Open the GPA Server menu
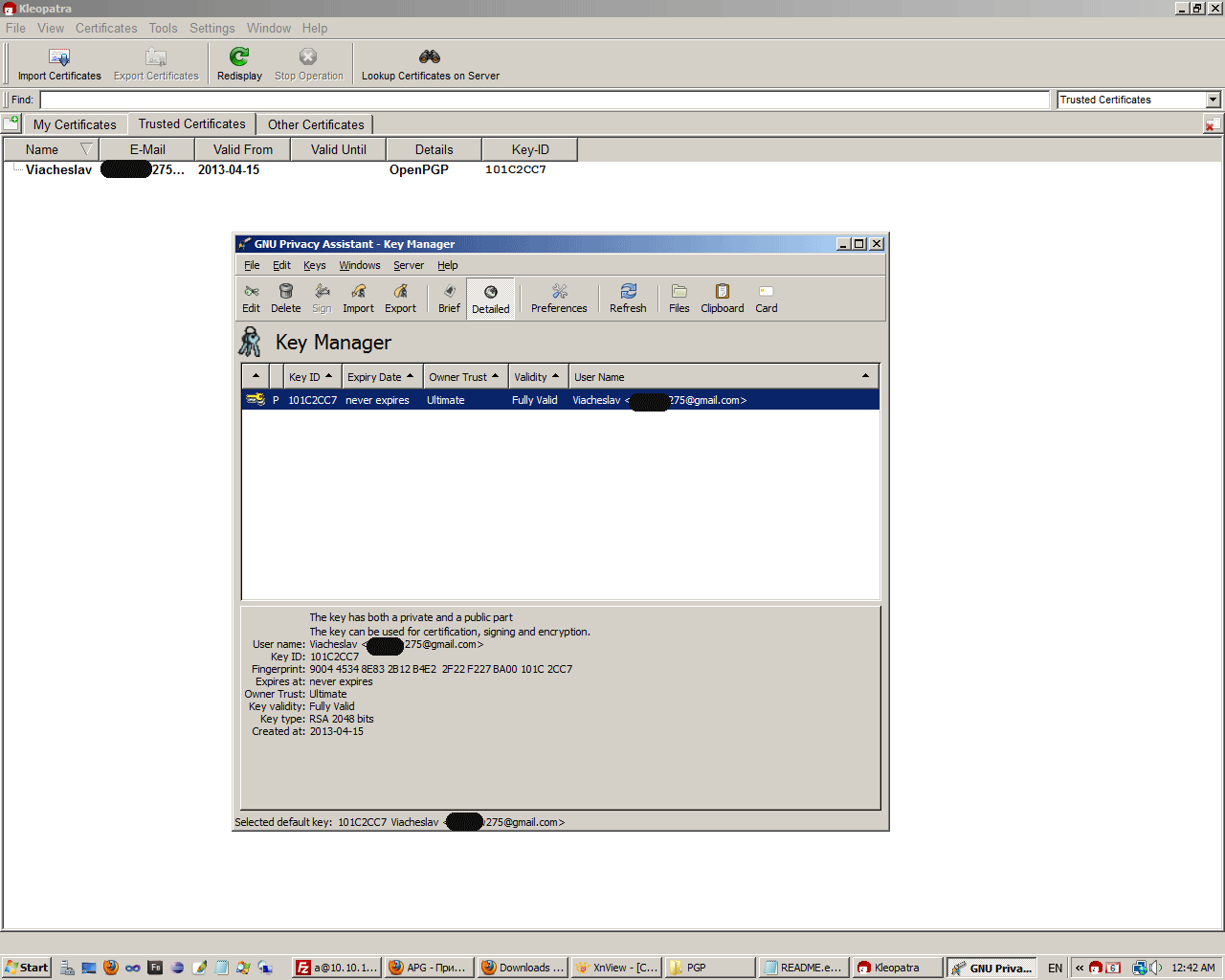This screenshot has width=1225, height=980. coord(409,265)
